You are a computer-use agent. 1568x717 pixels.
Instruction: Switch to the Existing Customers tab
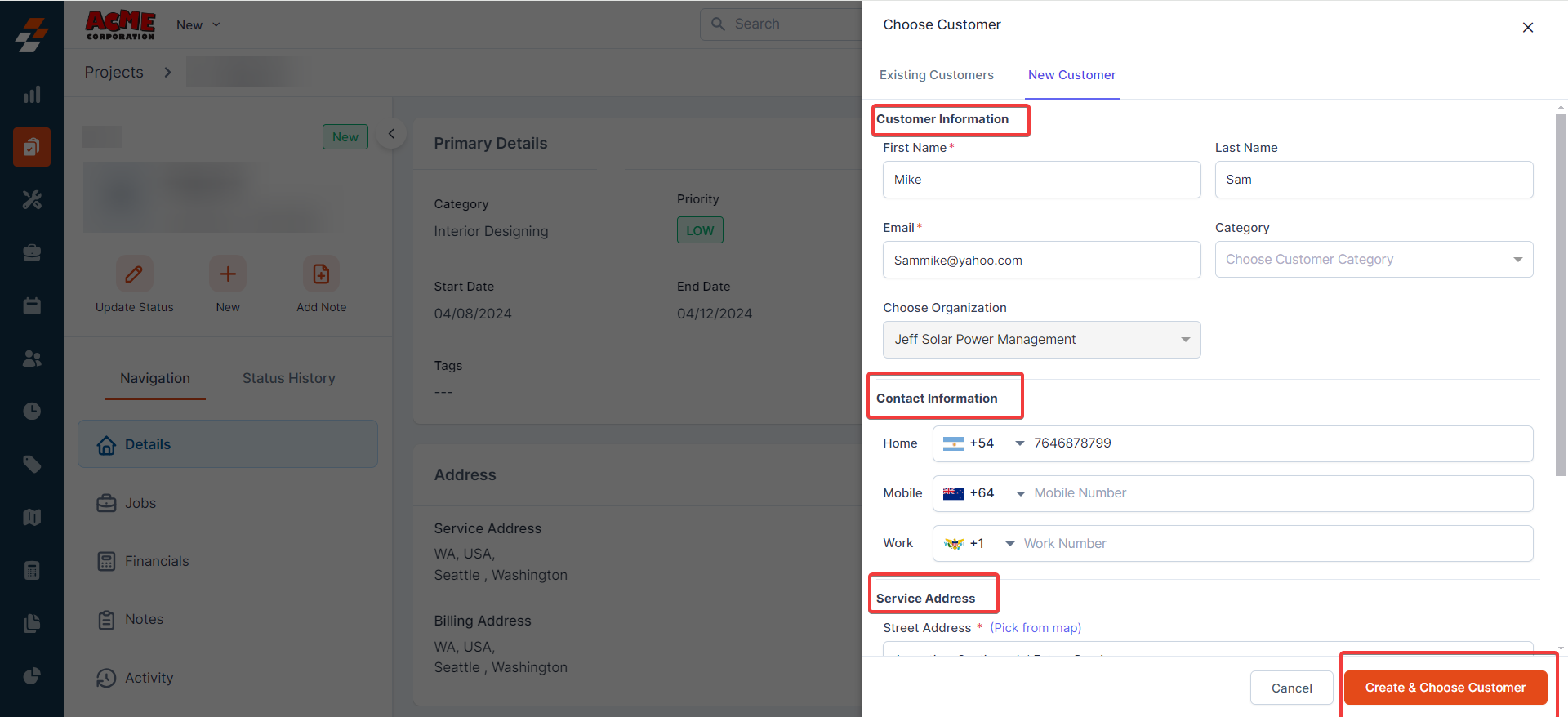point(936,75)
